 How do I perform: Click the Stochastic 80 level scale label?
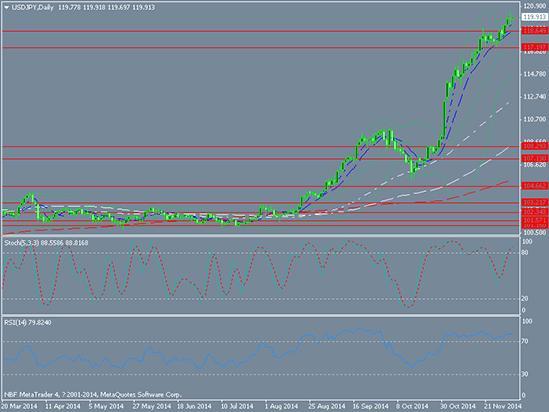tap(526, 253)
